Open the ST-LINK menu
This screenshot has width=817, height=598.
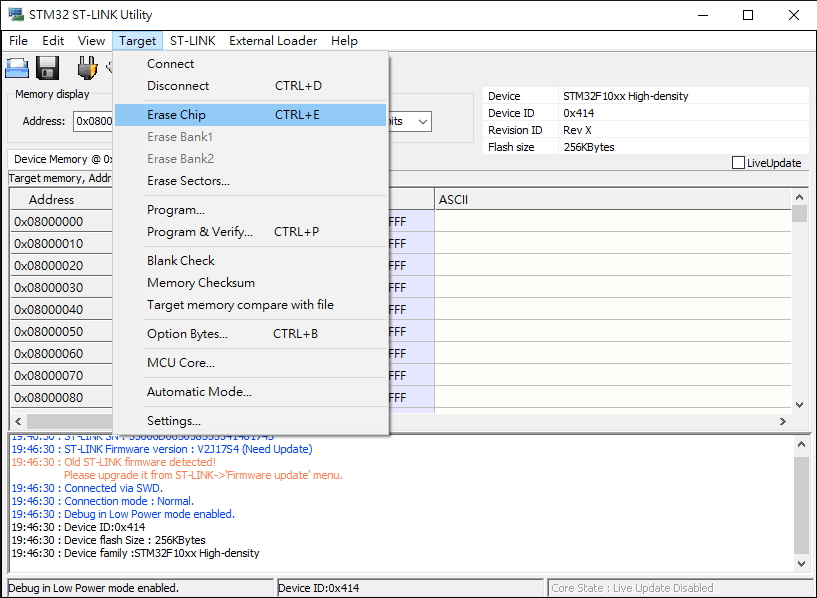pyautogui.click(x=193, y=41)
